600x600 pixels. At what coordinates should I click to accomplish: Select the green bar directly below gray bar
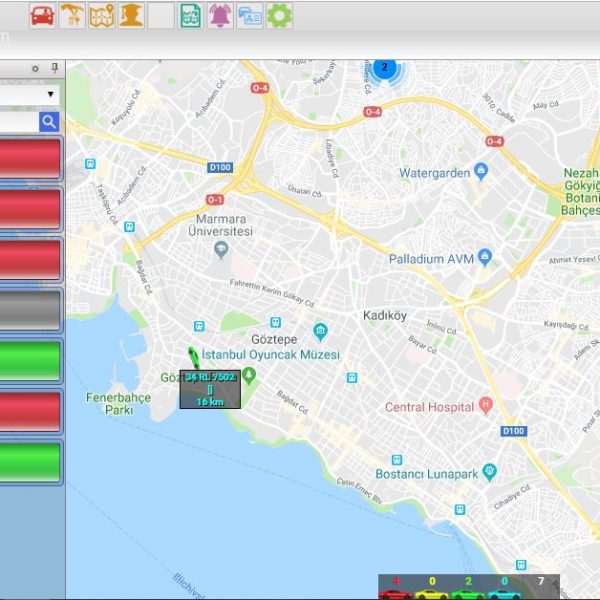pyautogui.click(x=30, y=360)
